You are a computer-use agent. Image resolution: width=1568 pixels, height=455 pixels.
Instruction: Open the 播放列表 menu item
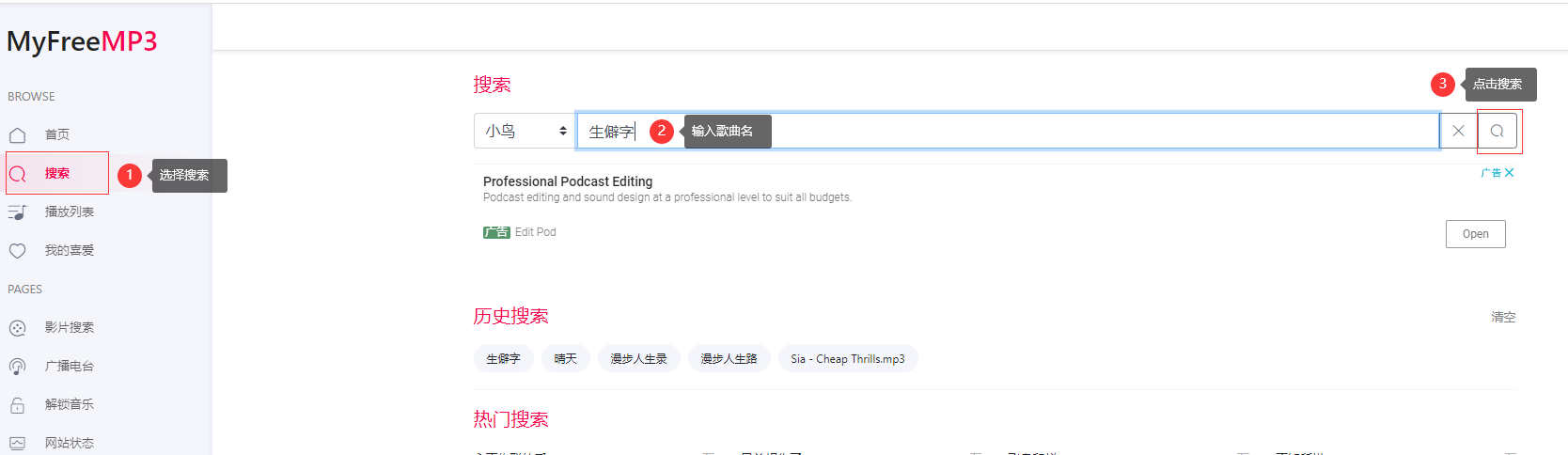click(70, 212)
